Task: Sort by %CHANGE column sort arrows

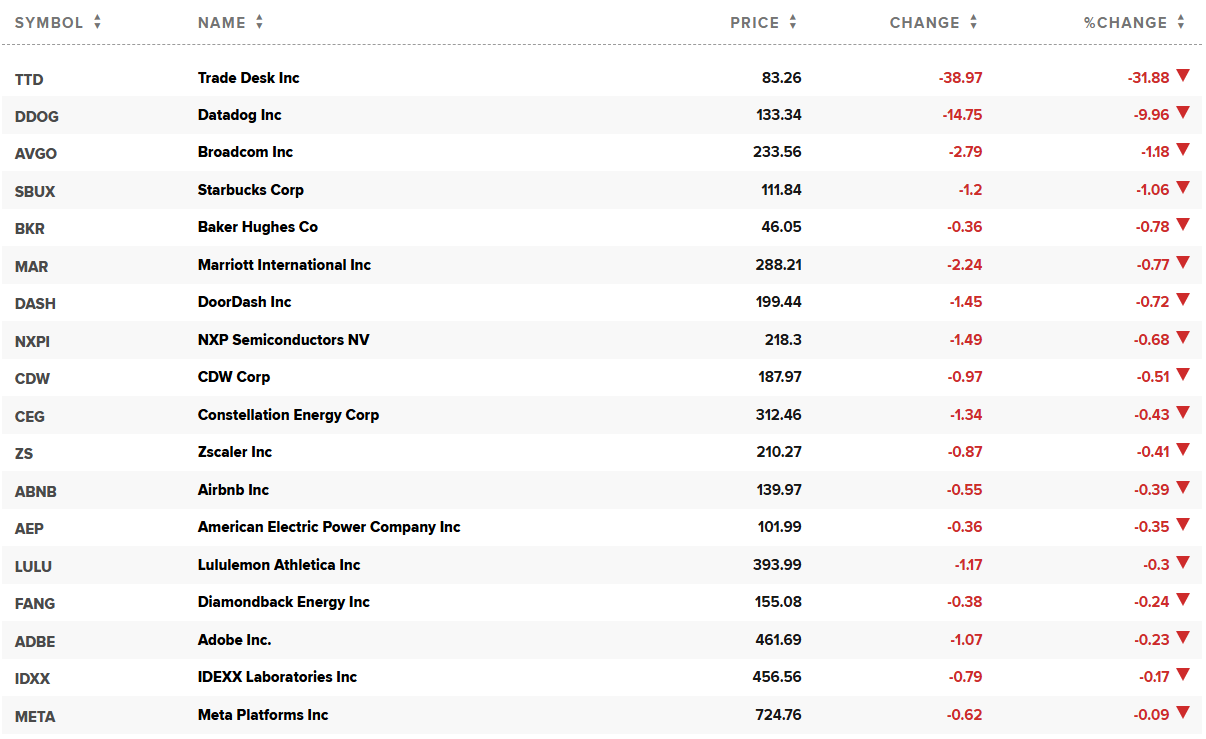Action: click(1181, 22)
